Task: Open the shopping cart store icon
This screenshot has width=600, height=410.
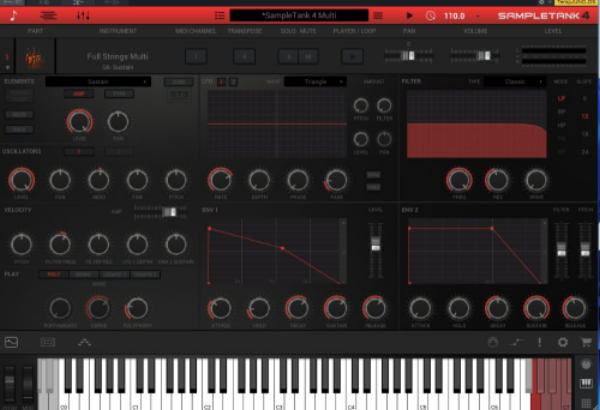Action: point(586,342)
